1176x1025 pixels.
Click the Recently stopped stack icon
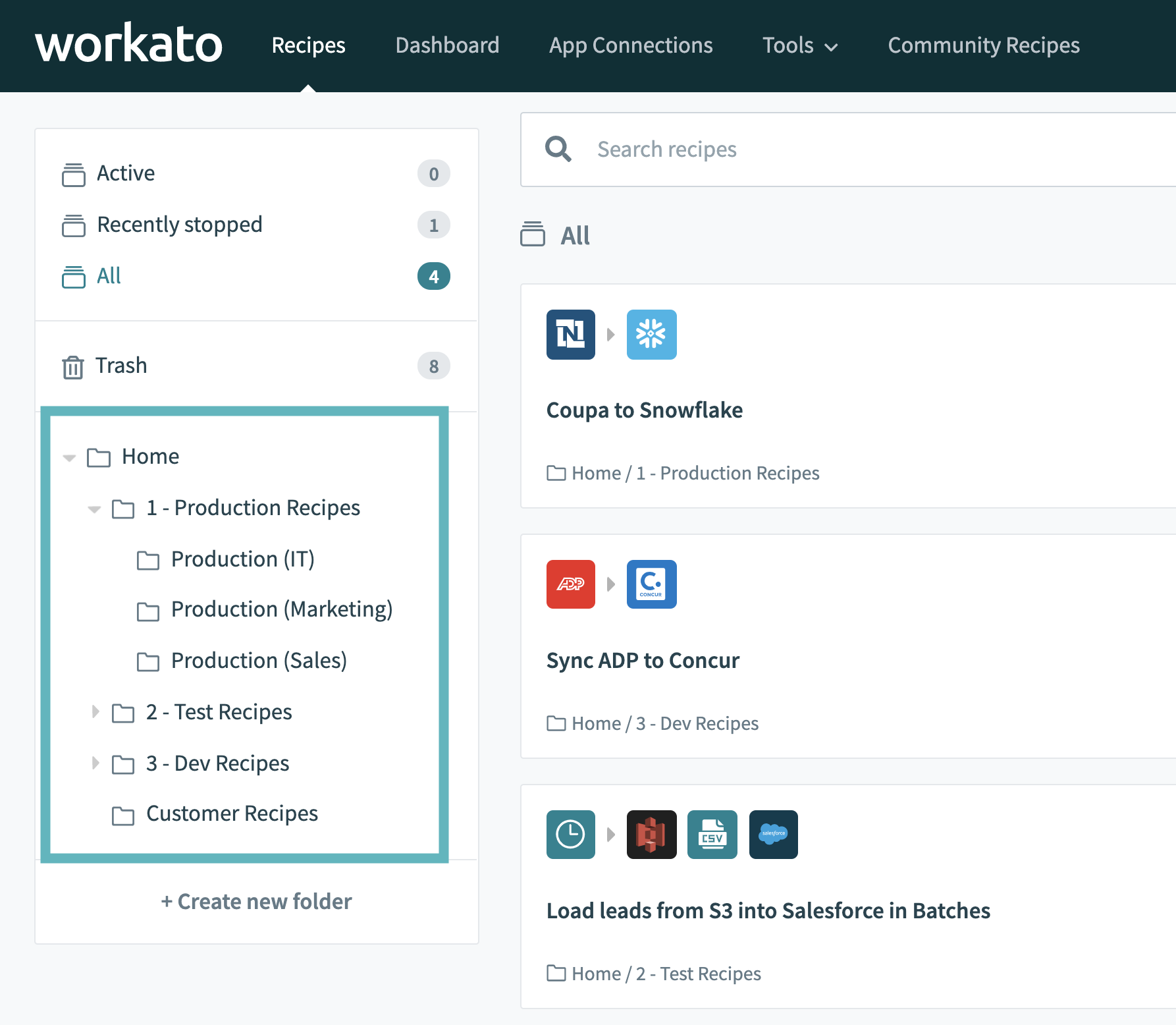click(x=74, y=225)
